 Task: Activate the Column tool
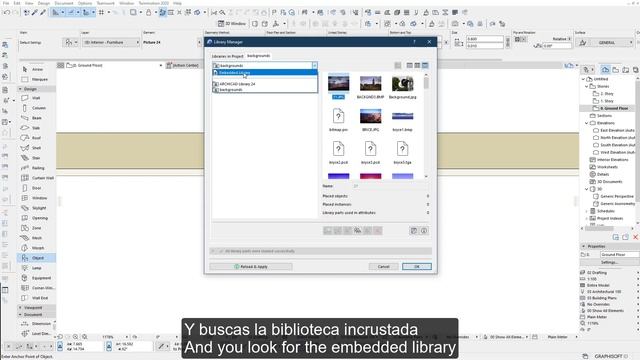37,108
